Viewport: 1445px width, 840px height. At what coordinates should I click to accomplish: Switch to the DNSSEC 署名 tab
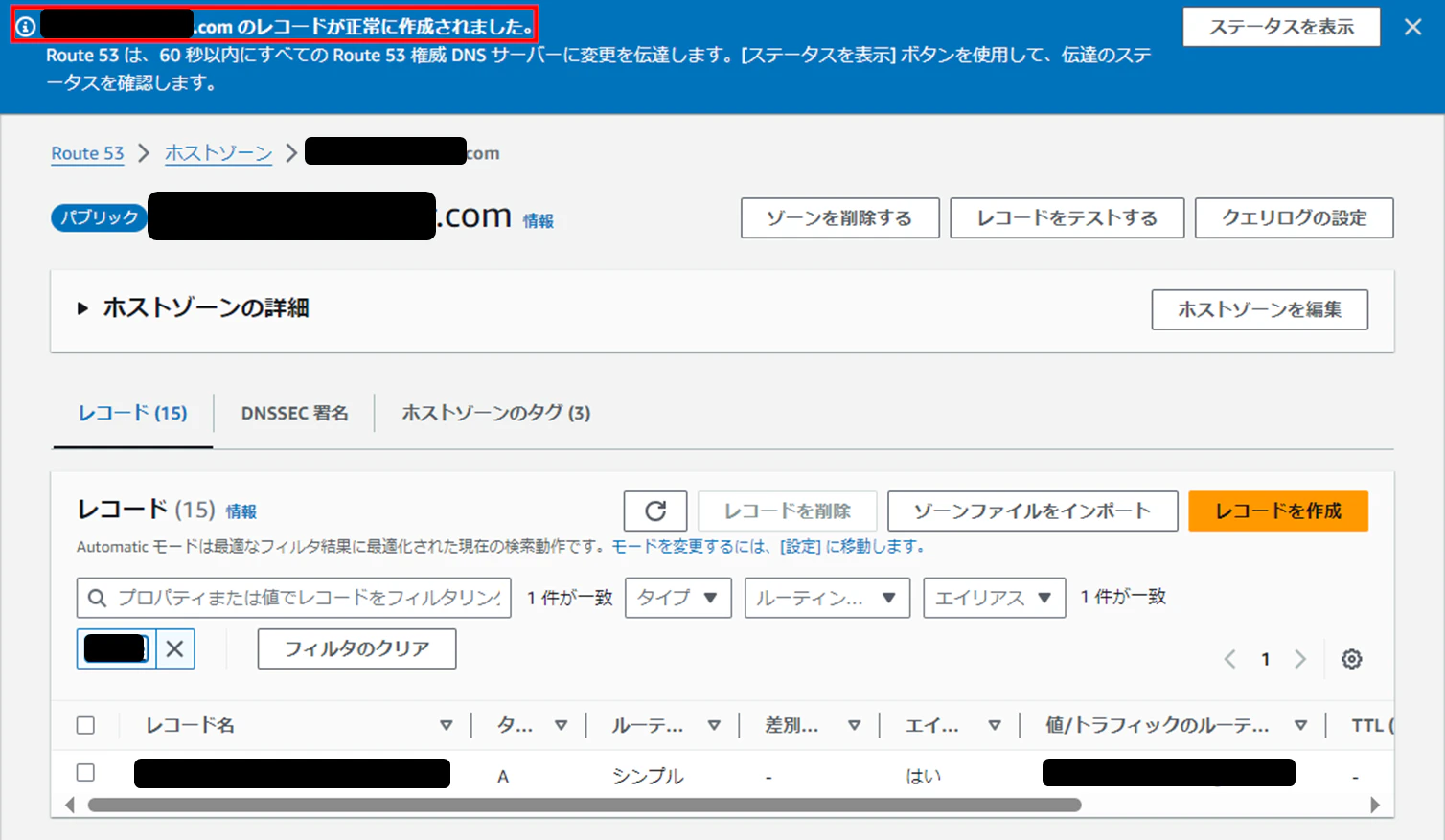coord(295,413)
